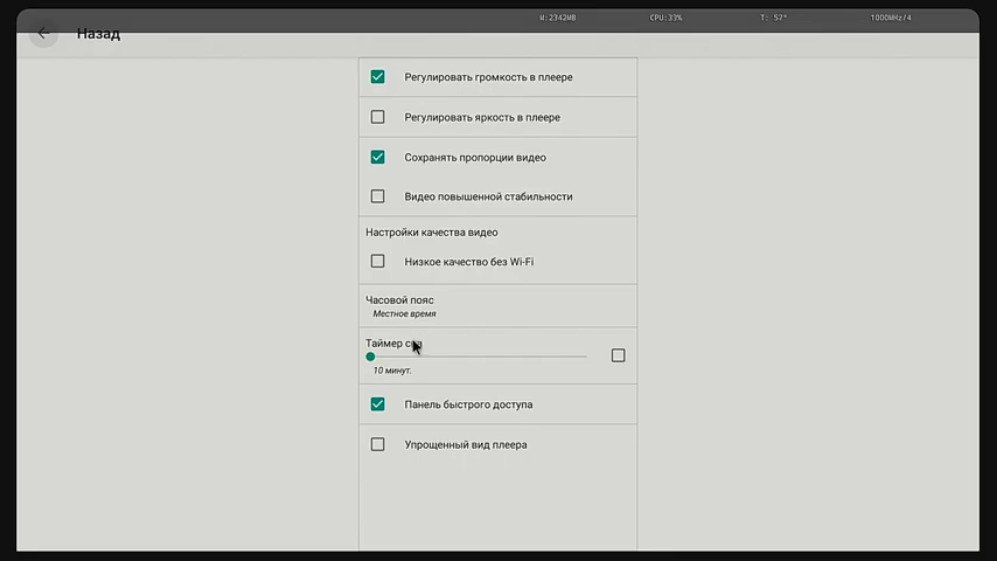
Task: Uncheck Регулировать громкость в плеере checkbox
Action: (x=377, y=77)
